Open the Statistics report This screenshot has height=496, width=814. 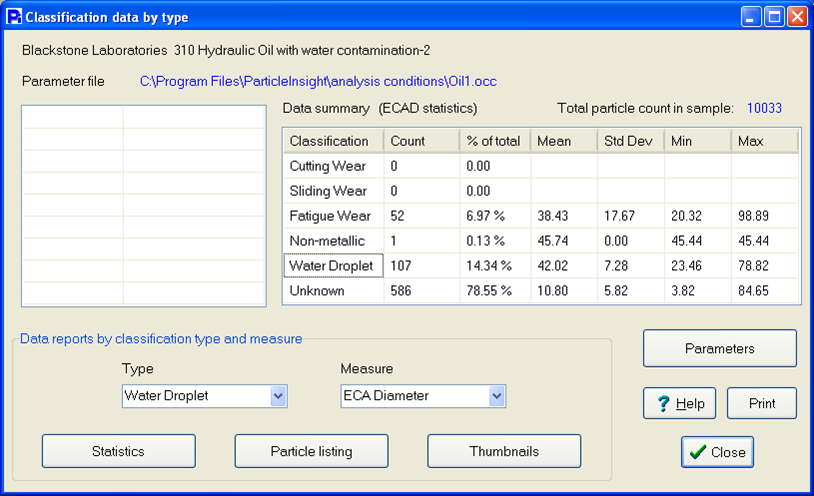click(x=118, y=451)
